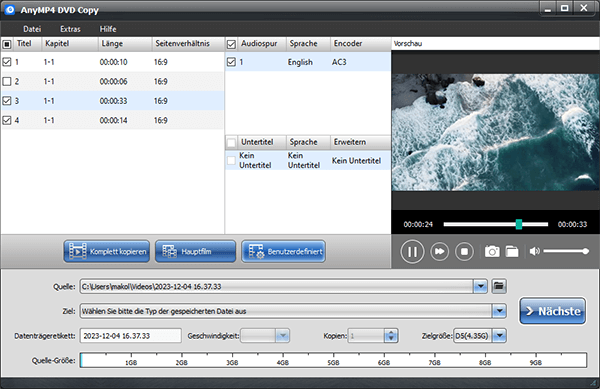Click the preview playback progress slider

(496, 224)
